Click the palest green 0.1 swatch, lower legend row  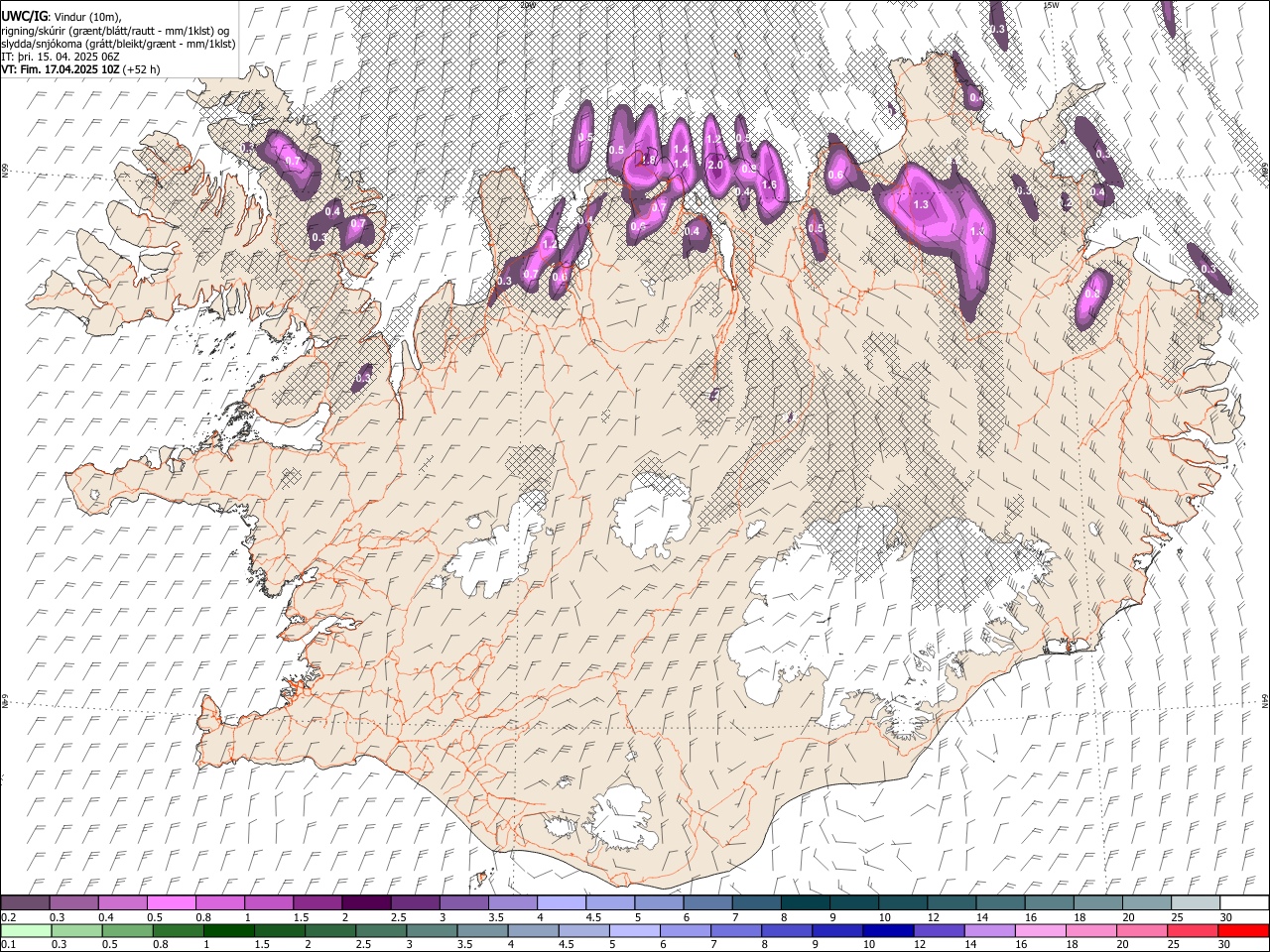click(26, 930)
